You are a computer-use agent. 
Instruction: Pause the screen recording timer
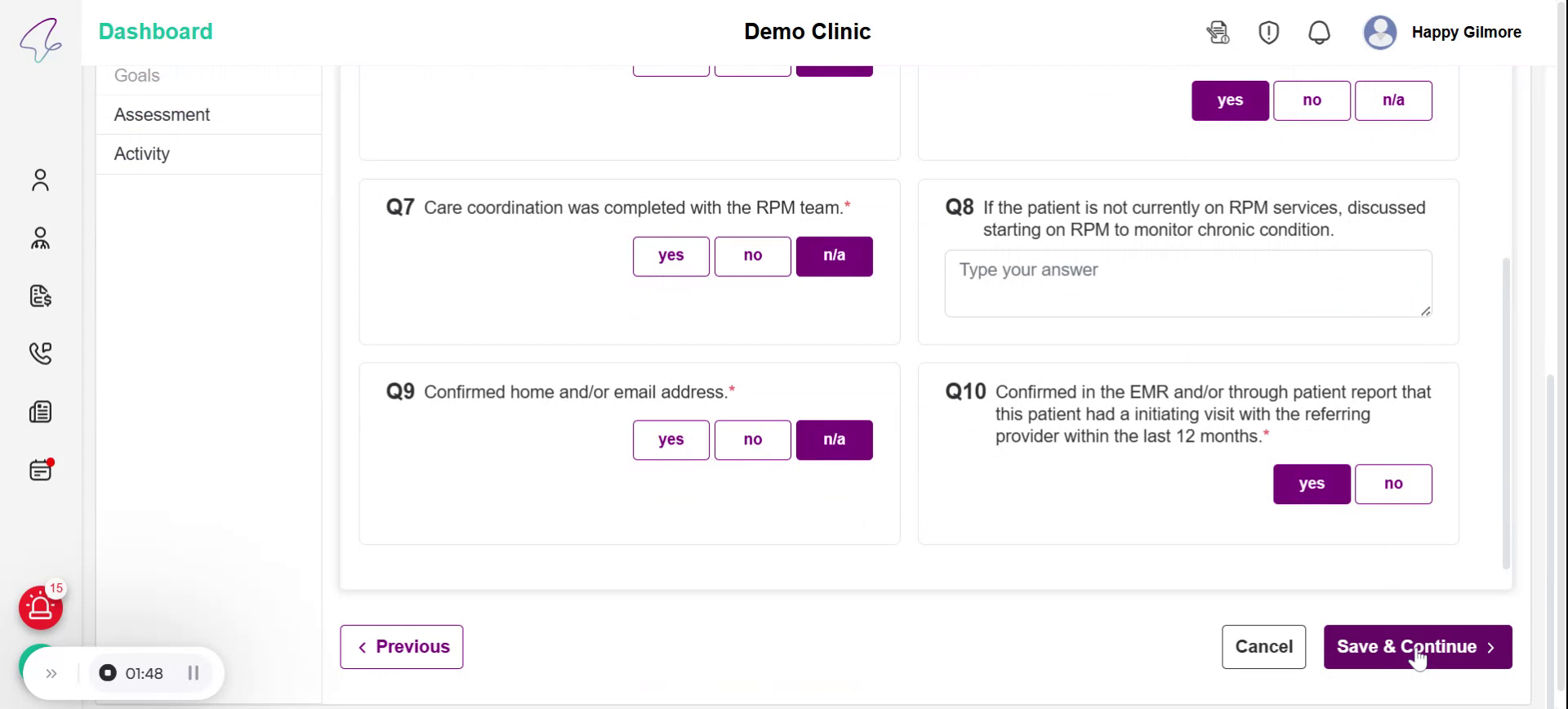click(x=194, y=673)
